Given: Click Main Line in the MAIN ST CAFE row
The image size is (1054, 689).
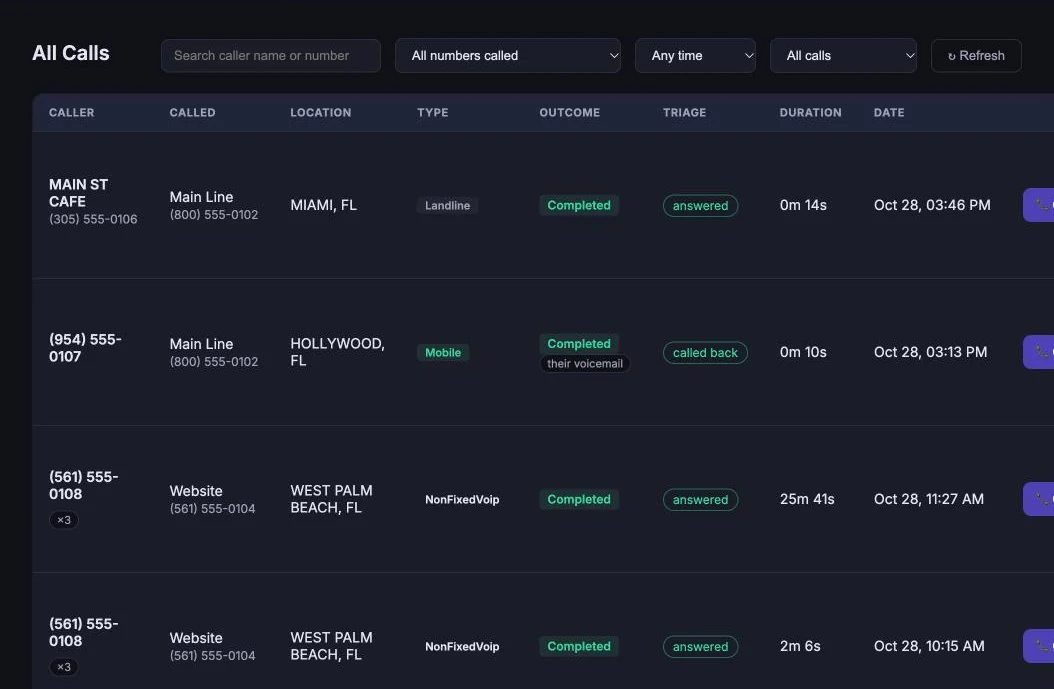Looking at the screenshot, I should [201, 197].
